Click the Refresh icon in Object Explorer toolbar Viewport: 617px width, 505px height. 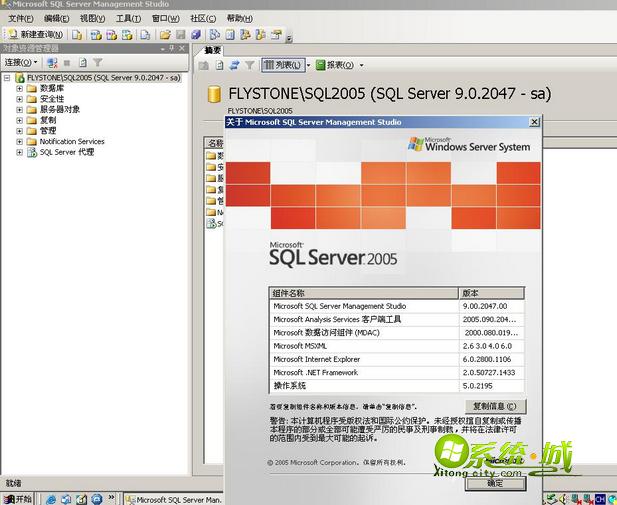pyautogui.click(x=83, y=63)
